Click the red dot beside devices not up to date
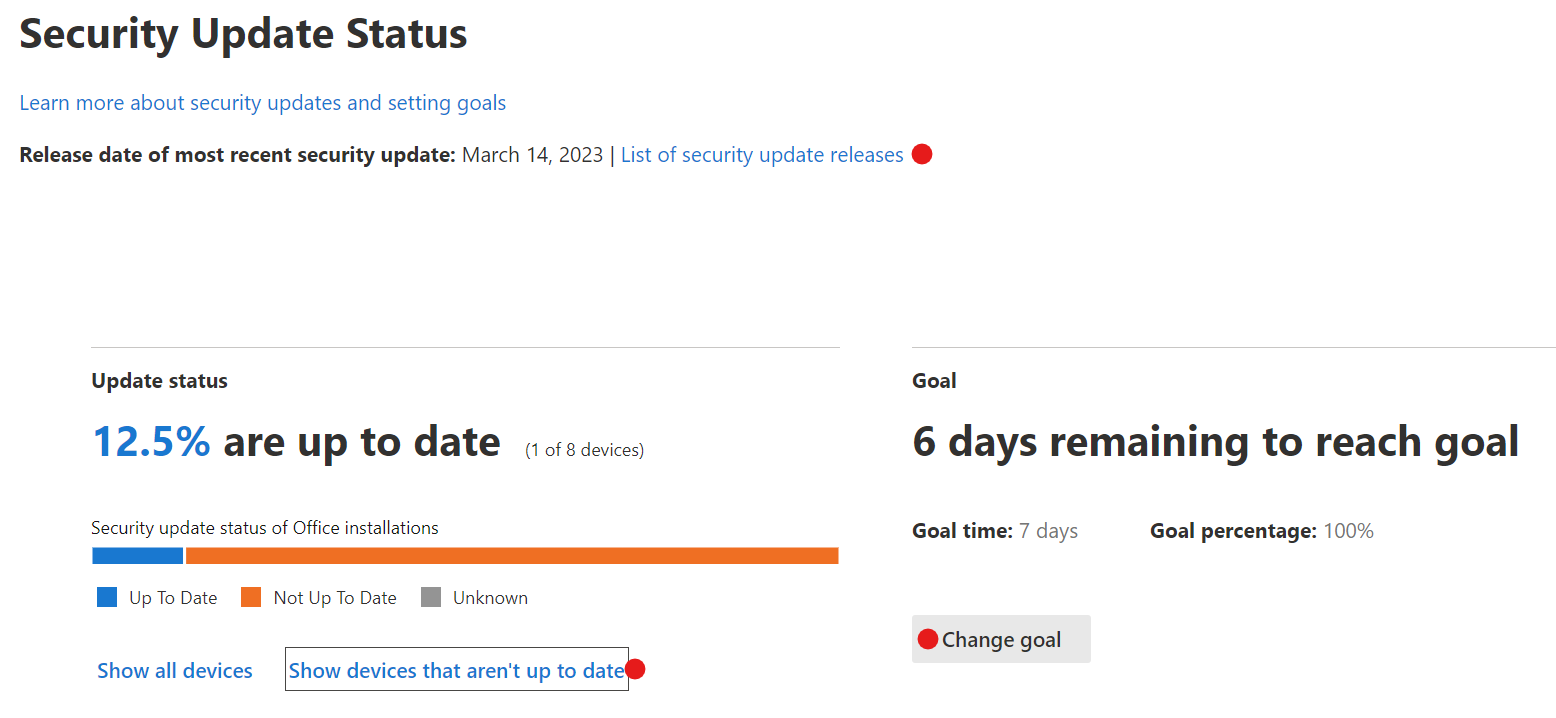The height and width of the screenshot is (718, 1556). [x=636, y=669]
